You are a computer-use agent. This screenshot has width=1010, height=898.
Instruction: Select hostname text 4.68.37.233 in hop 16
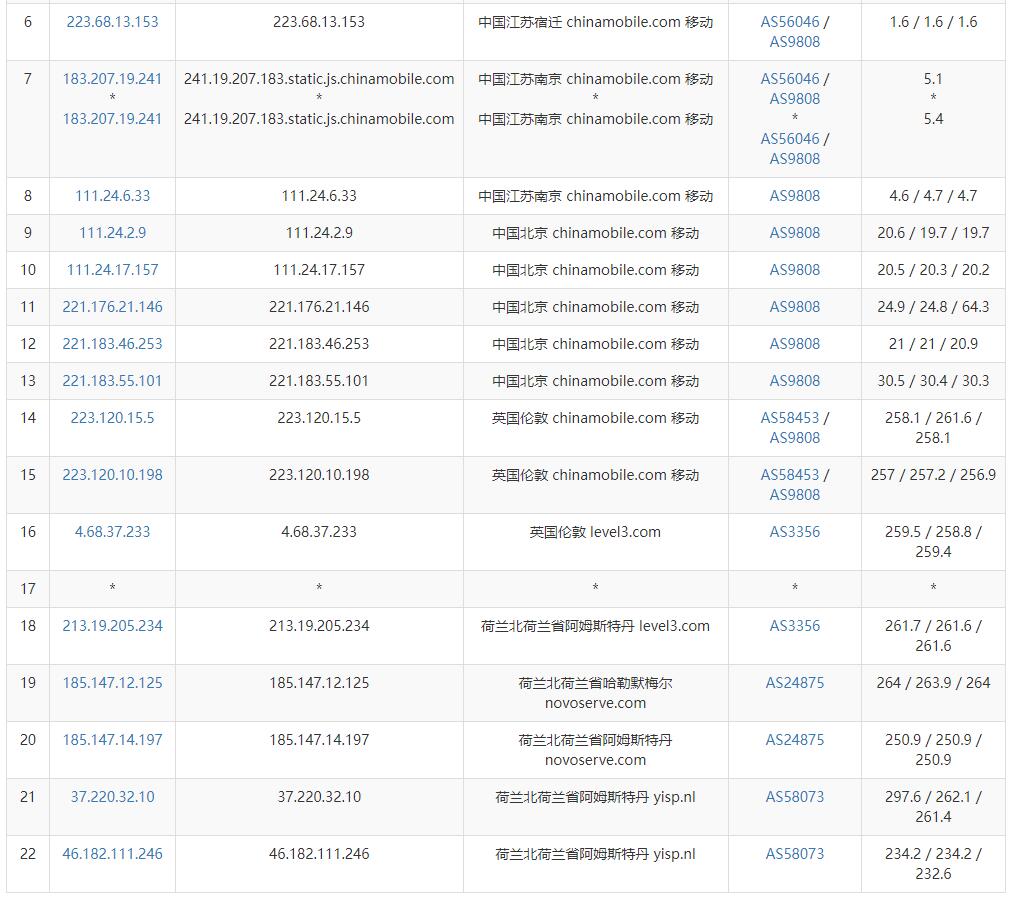coord(319,532)
